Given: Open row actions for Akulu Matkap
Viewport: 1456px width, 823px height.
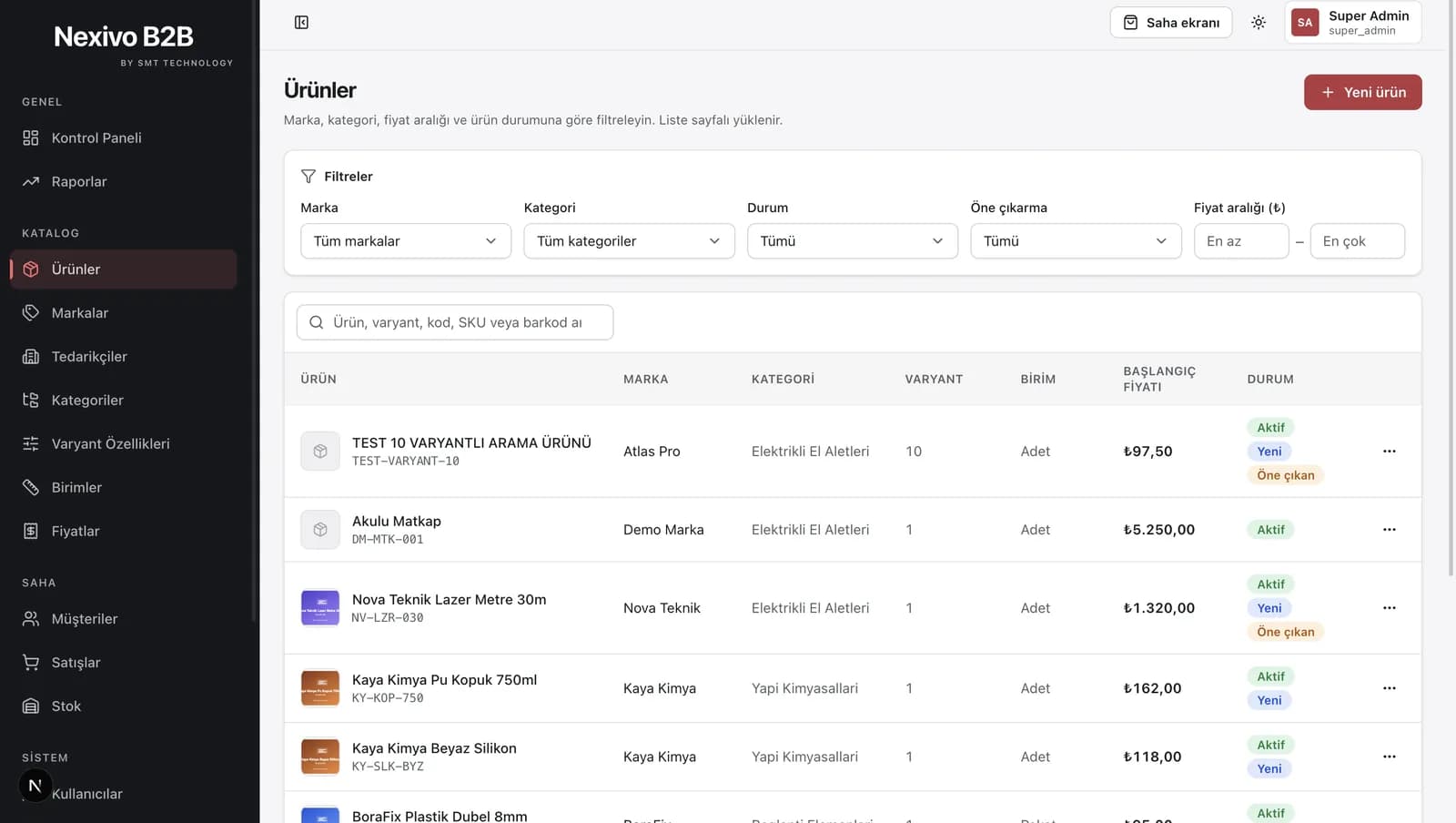Looking at the screenshot, I should [x=1389, y=529].
